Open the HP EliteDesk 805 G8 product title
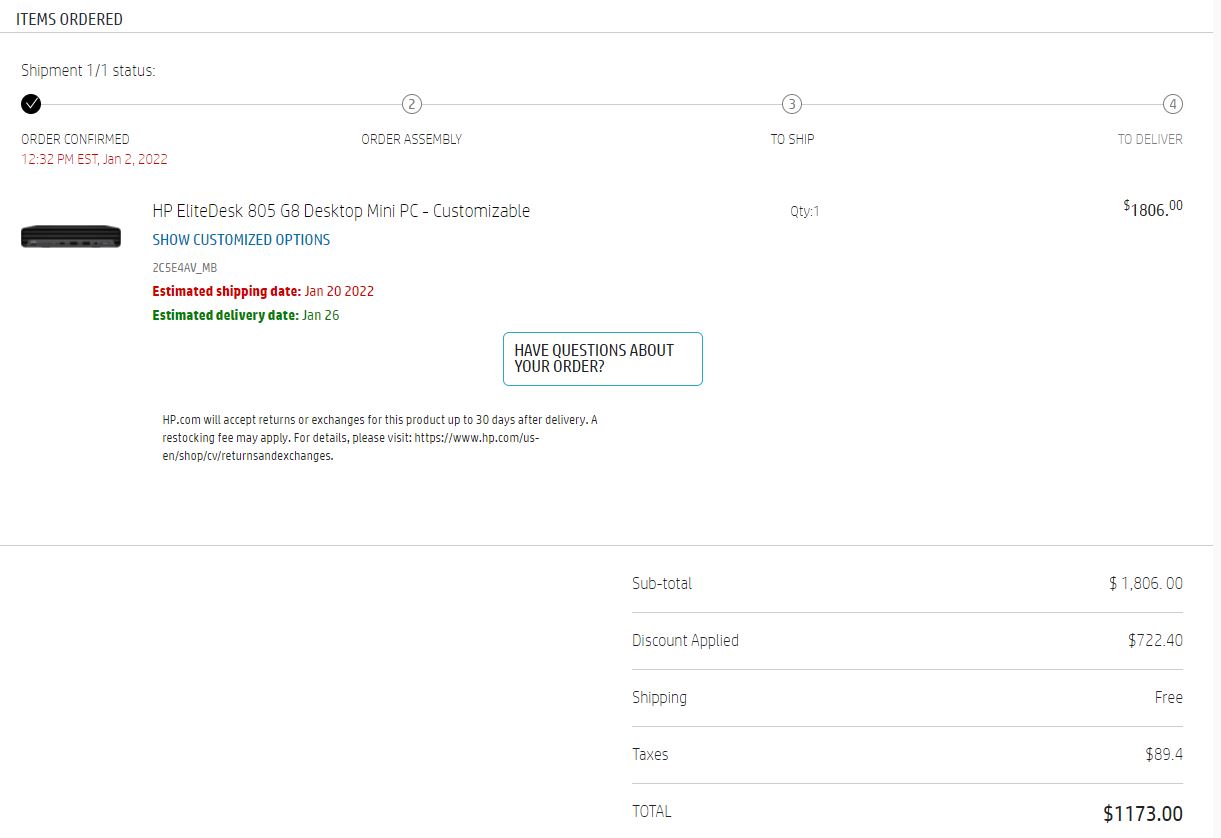 [341, 211]
